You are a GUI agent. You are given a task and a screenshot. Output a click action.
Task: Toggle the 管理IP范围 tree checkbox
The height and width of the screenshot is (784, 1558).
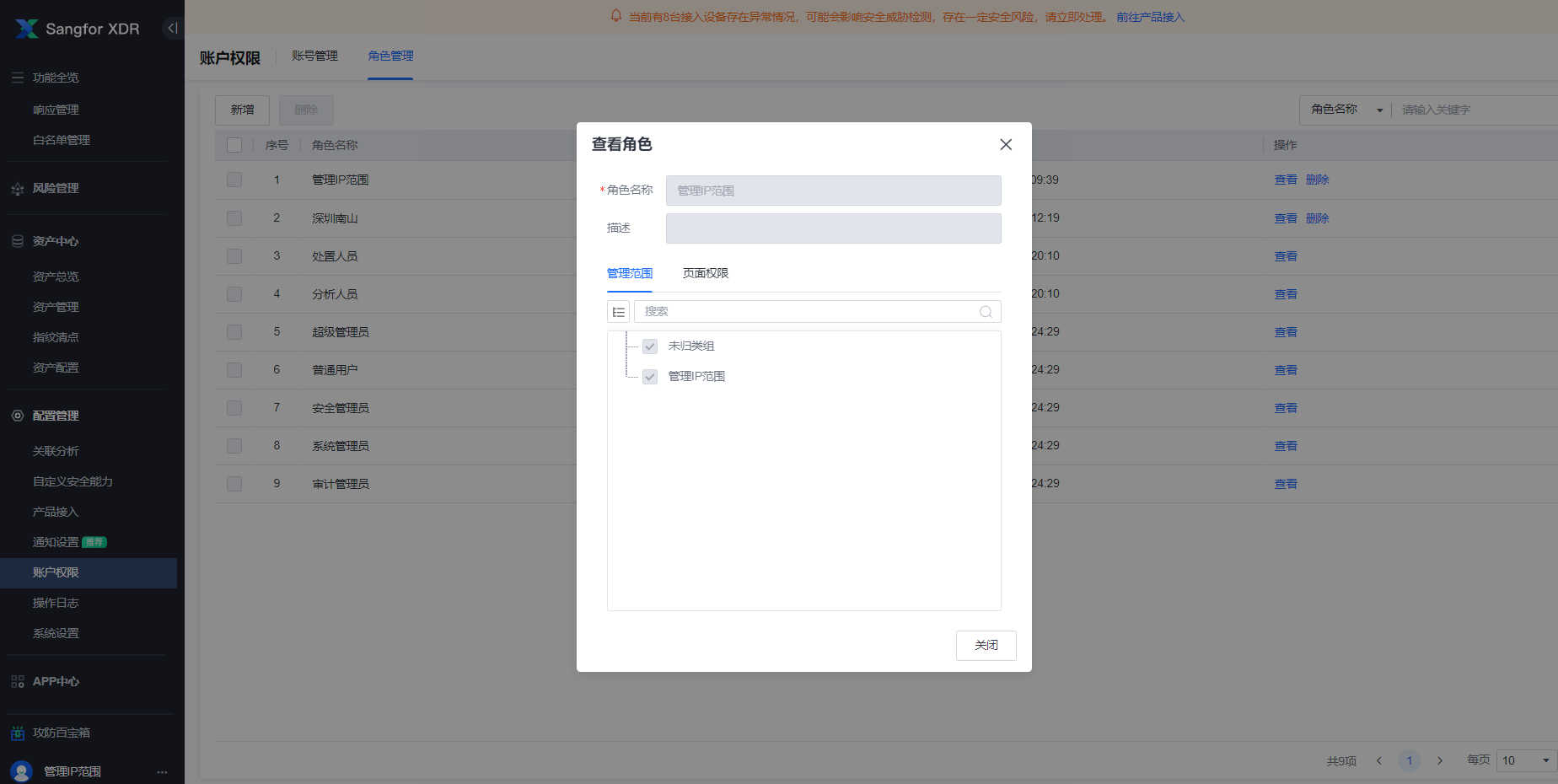[x=650, y=377]
